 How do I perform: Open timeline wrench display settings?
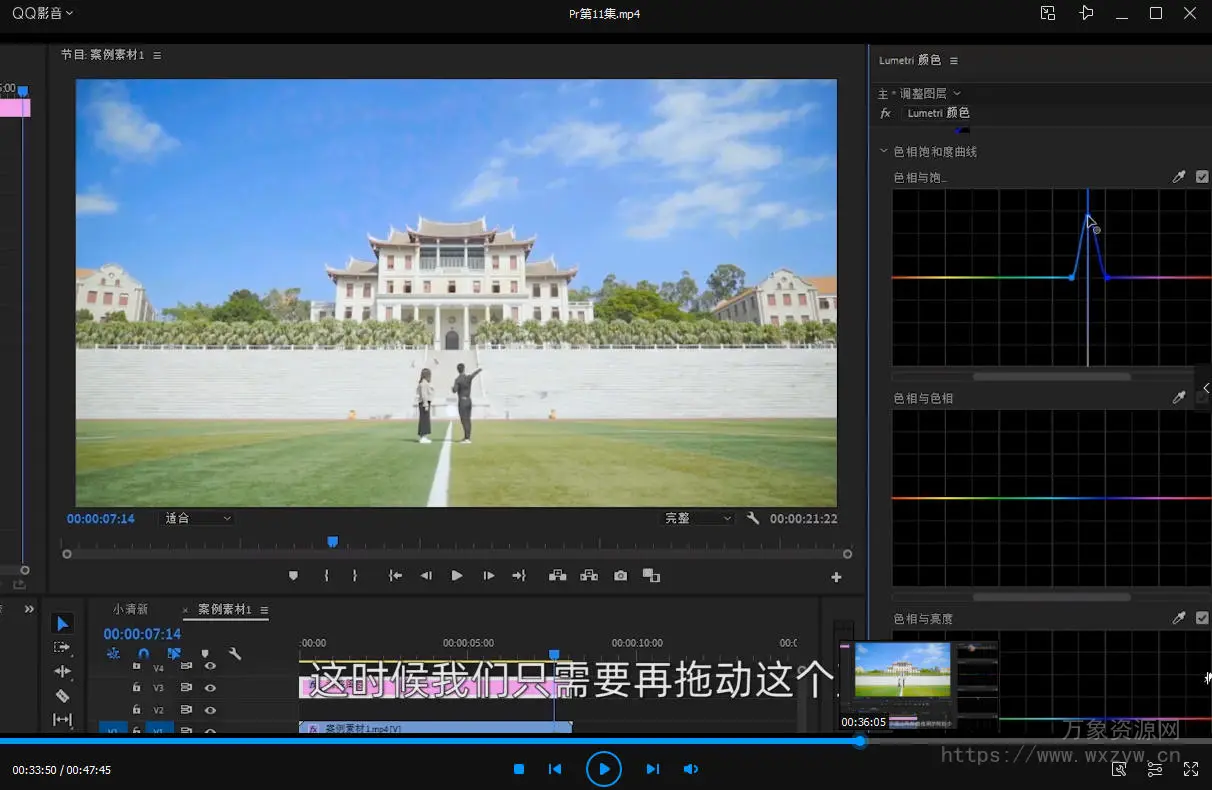point(235,654)
